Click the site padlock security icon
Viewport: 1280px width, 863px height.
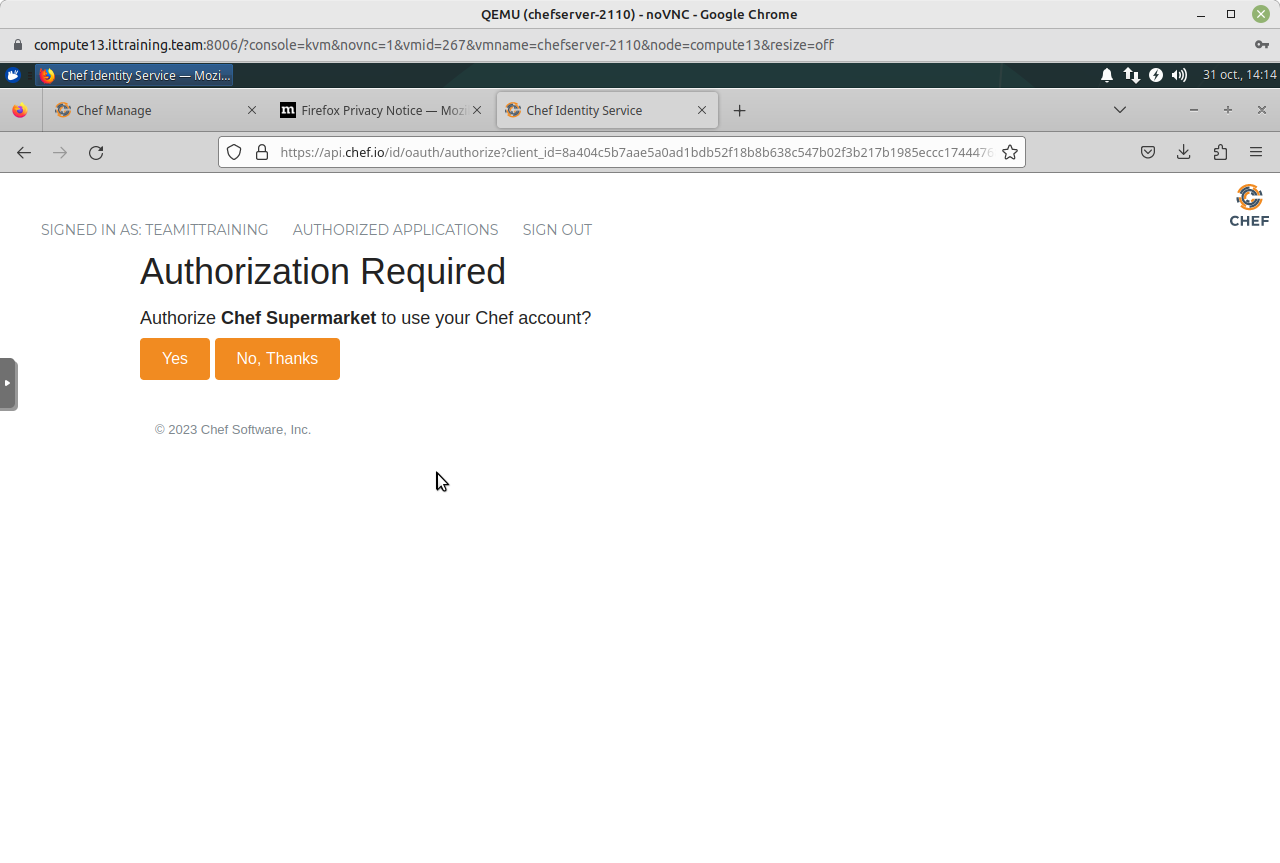262,152
